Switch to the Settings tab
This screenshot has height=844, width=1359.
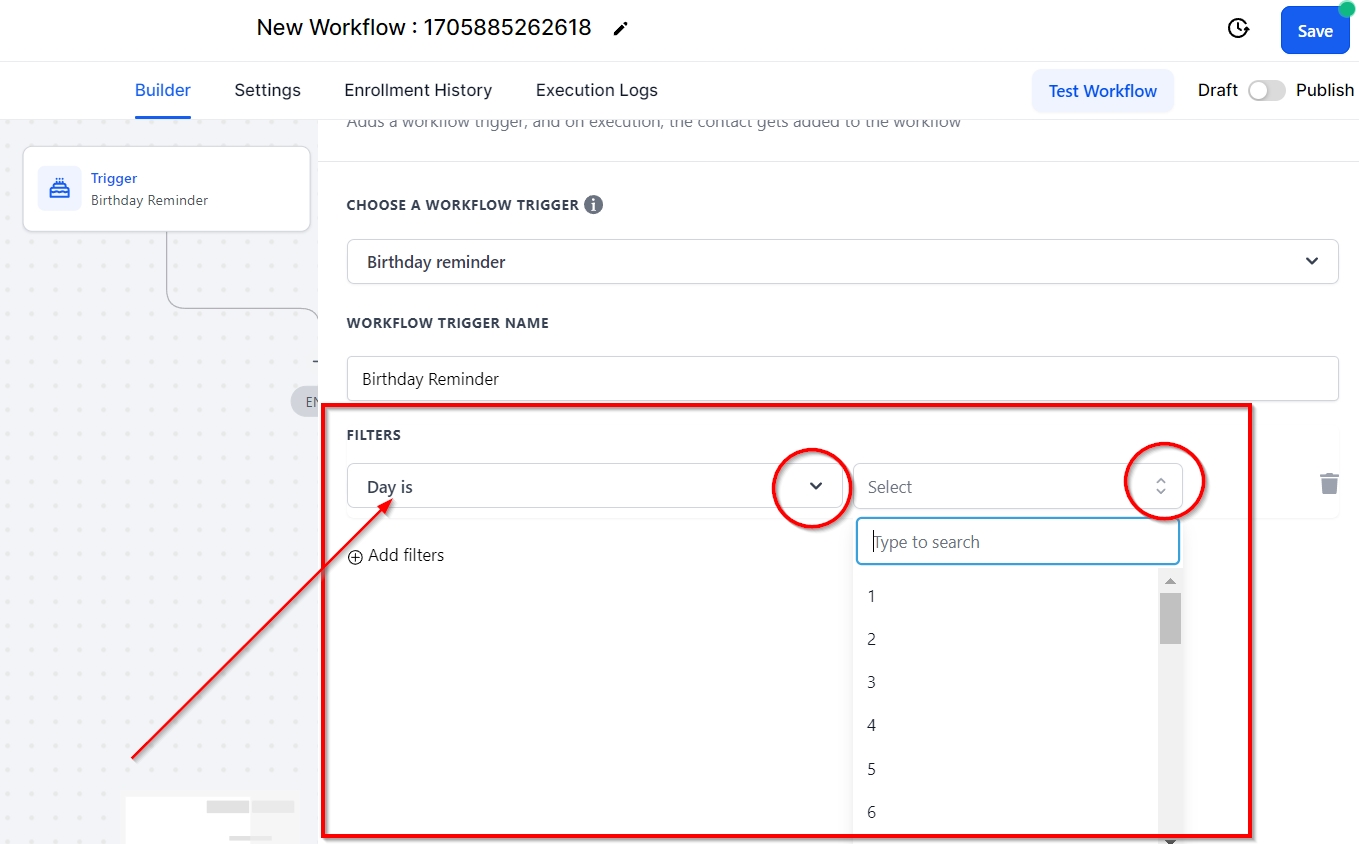click(x=267, y=91)
